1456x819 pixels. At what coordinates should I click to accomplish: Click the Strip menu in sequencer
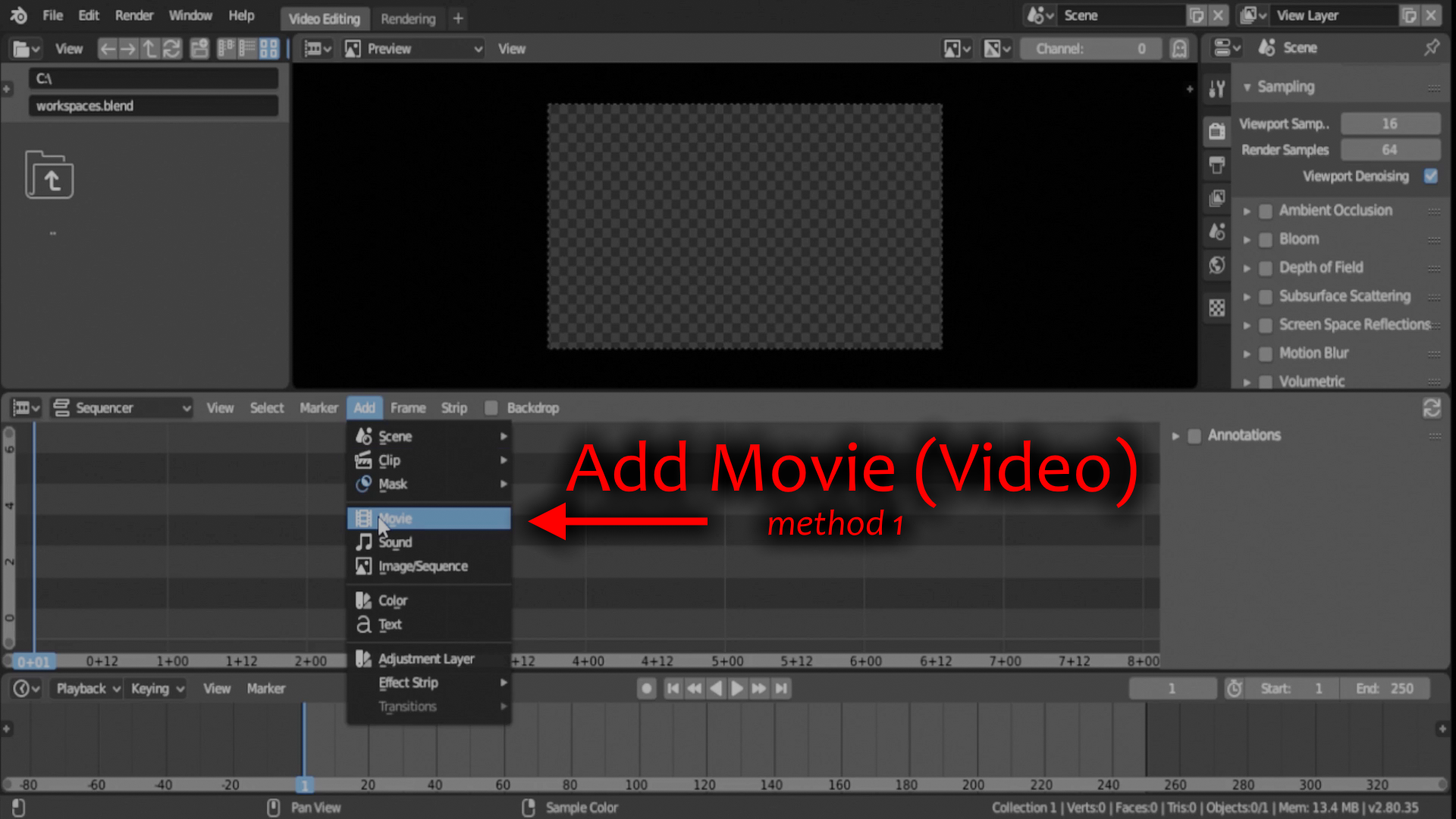point(454,408)
